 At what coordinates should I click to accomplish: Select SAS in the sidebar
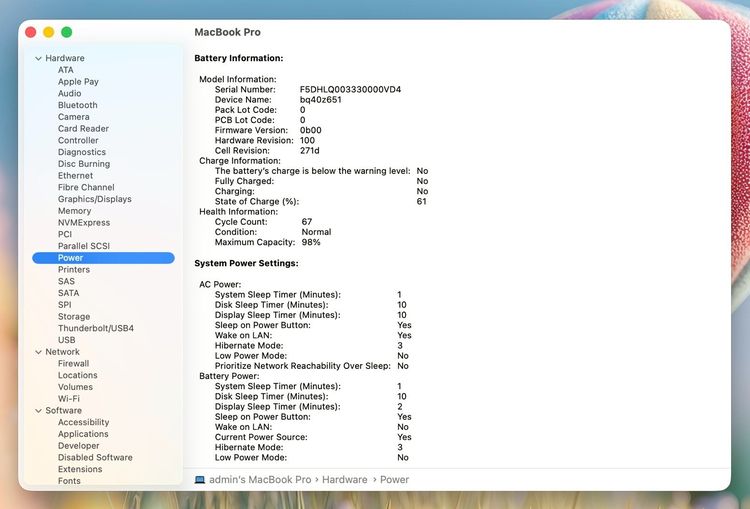(66, 281)
